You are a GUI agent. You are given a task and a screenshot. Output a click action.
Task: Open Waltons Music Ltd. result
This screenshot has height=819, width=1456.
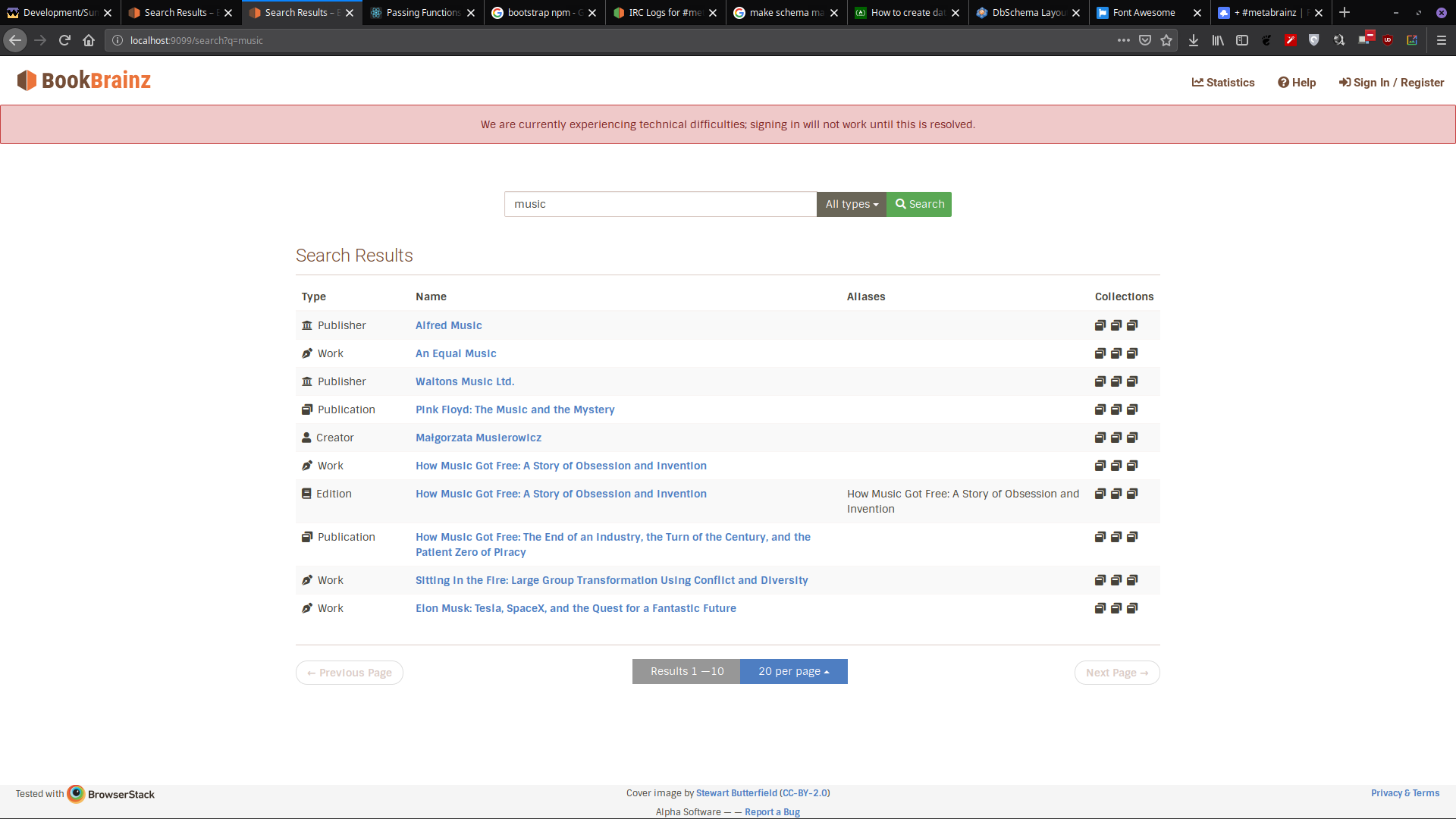click(465, 381)
